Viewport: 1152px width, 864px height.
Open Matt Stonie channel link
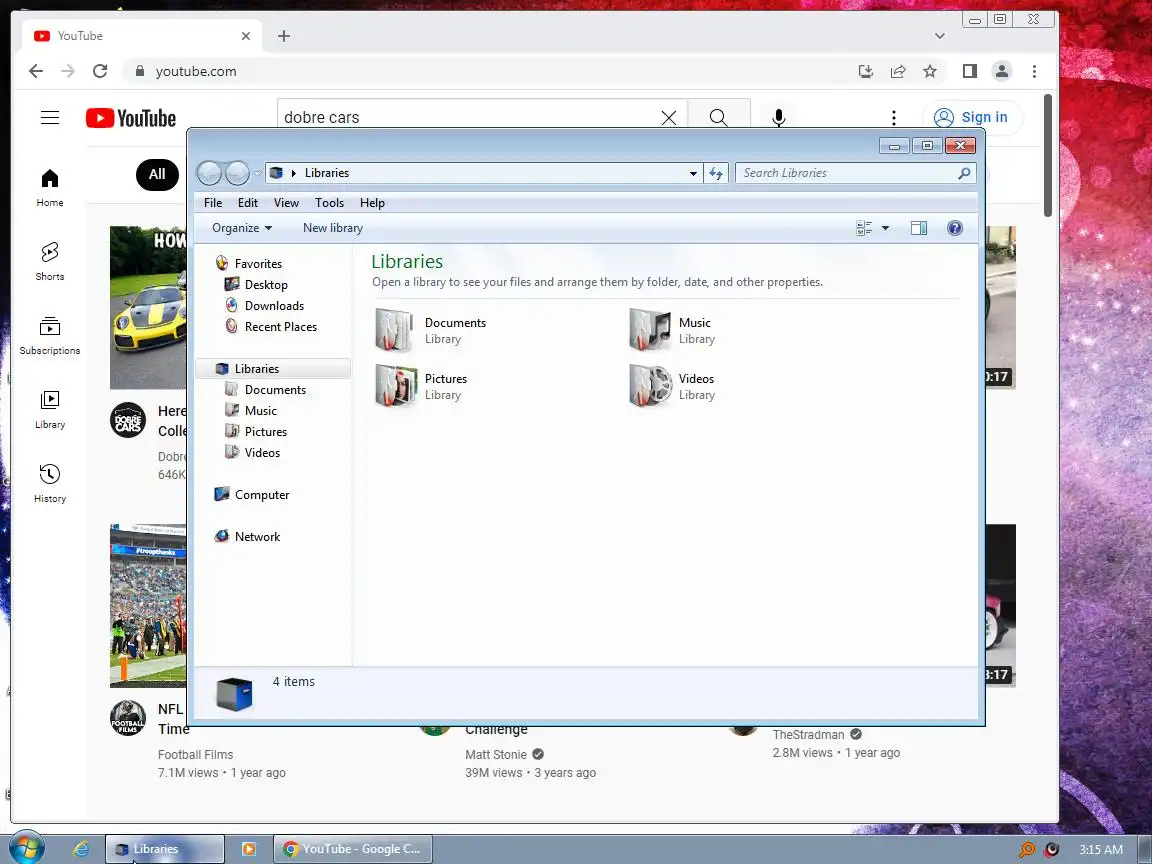pyautogui.click(x=496, y=755)
